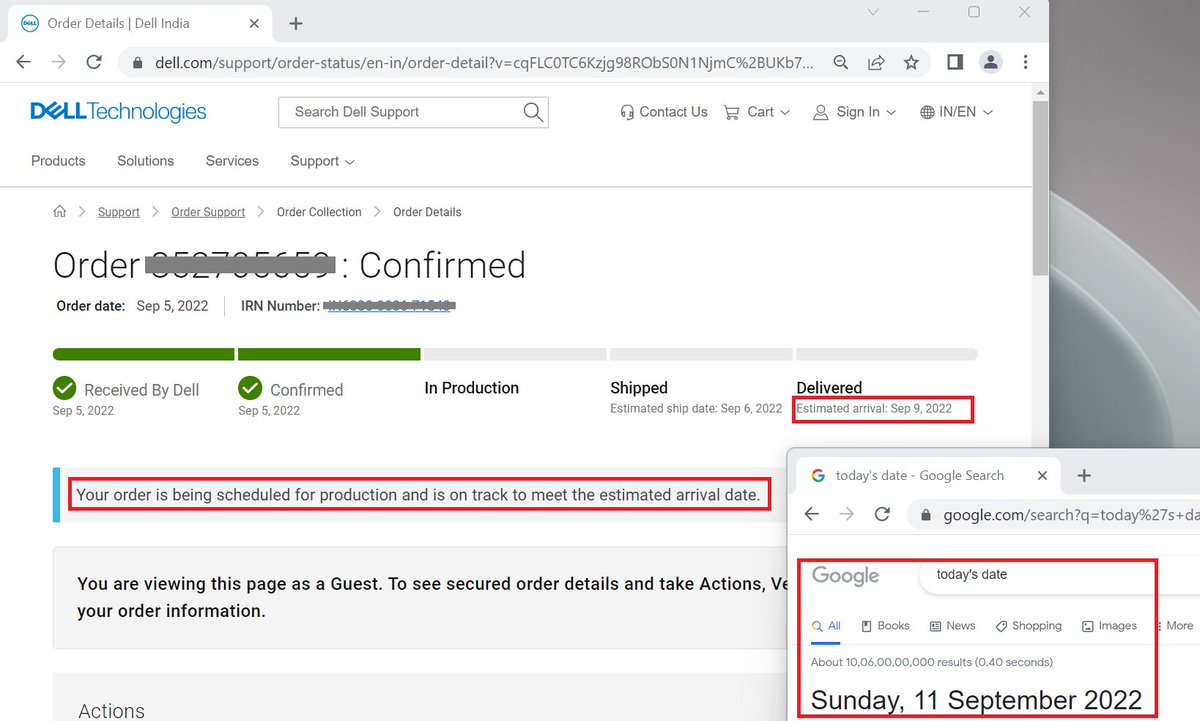Switch to the All results tab
Viewport: 1200px width, 721px height.
coord(826,626)
